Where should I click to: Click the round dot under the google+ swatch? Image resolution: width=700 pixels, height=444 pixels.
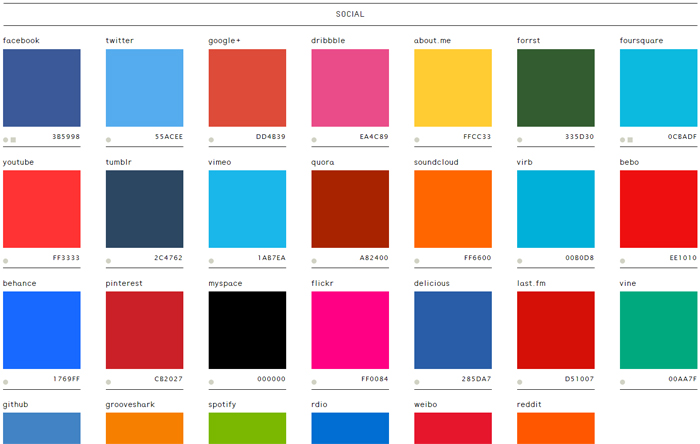tap(211, 140)
